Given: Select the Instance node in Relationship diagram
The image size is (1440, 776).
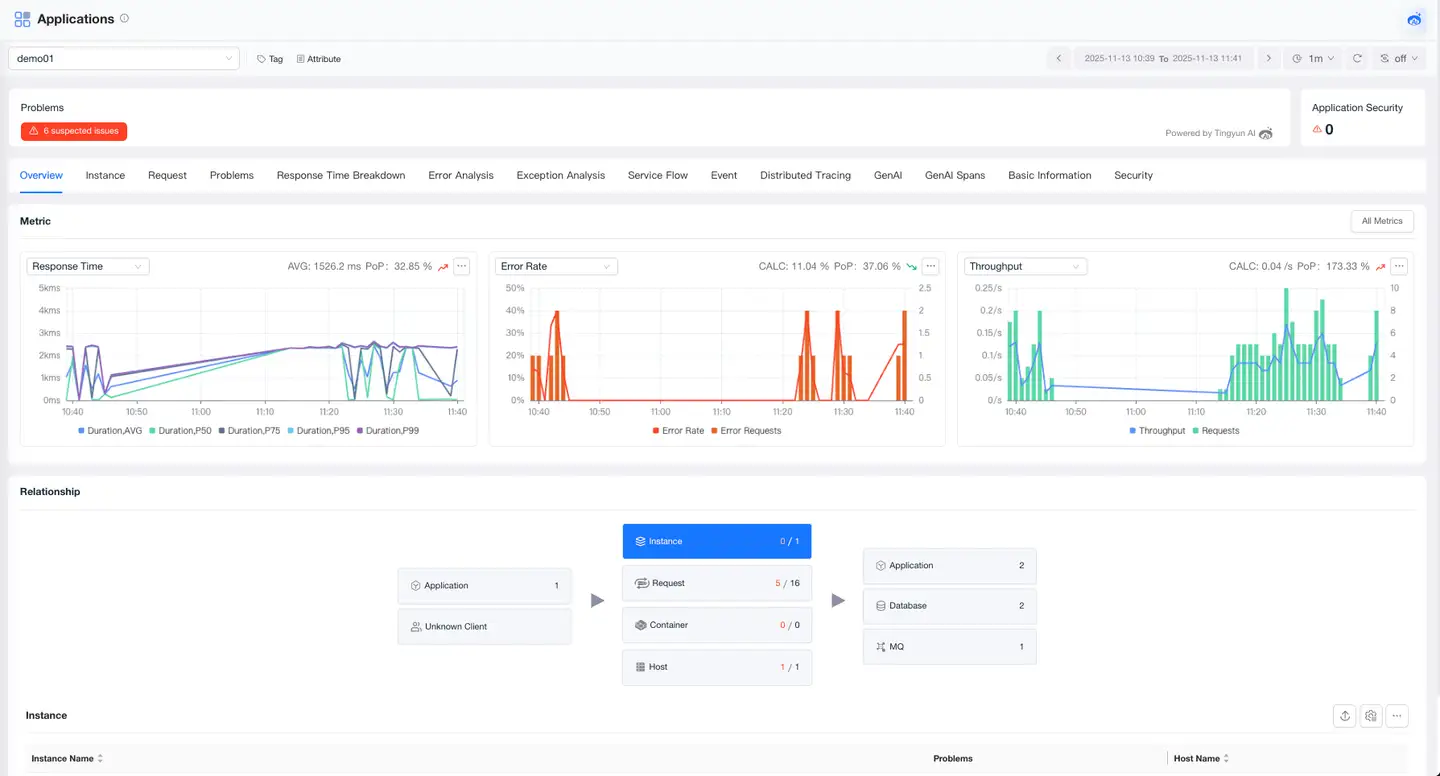Looking at the screenshot, I should [x=716, y=541].
